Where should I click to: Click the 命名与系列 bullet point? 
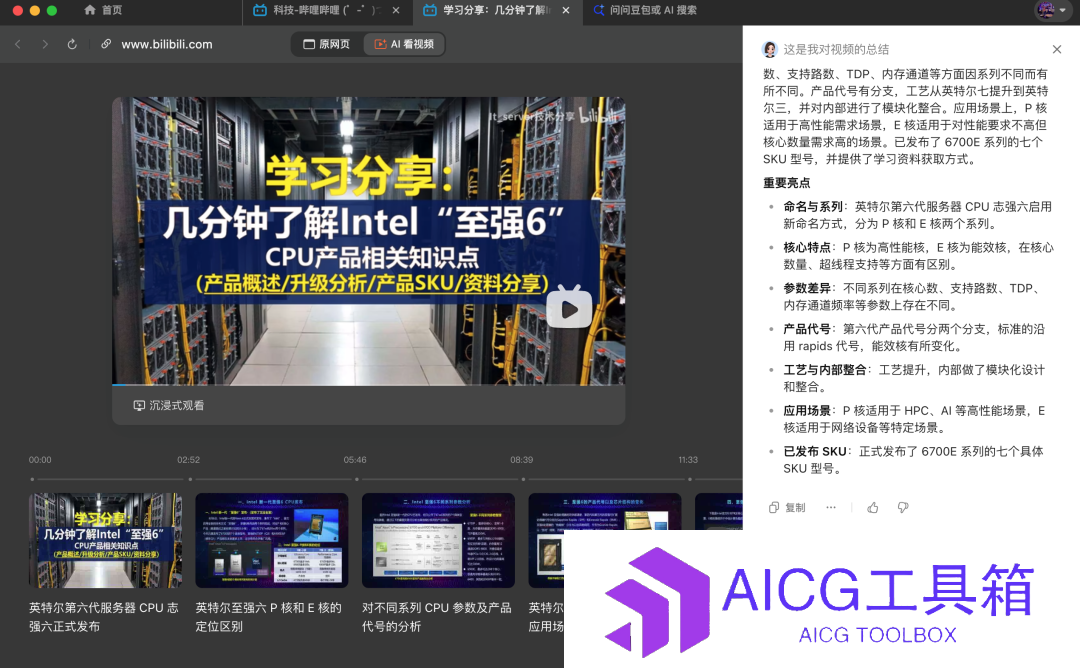[917, 215]
